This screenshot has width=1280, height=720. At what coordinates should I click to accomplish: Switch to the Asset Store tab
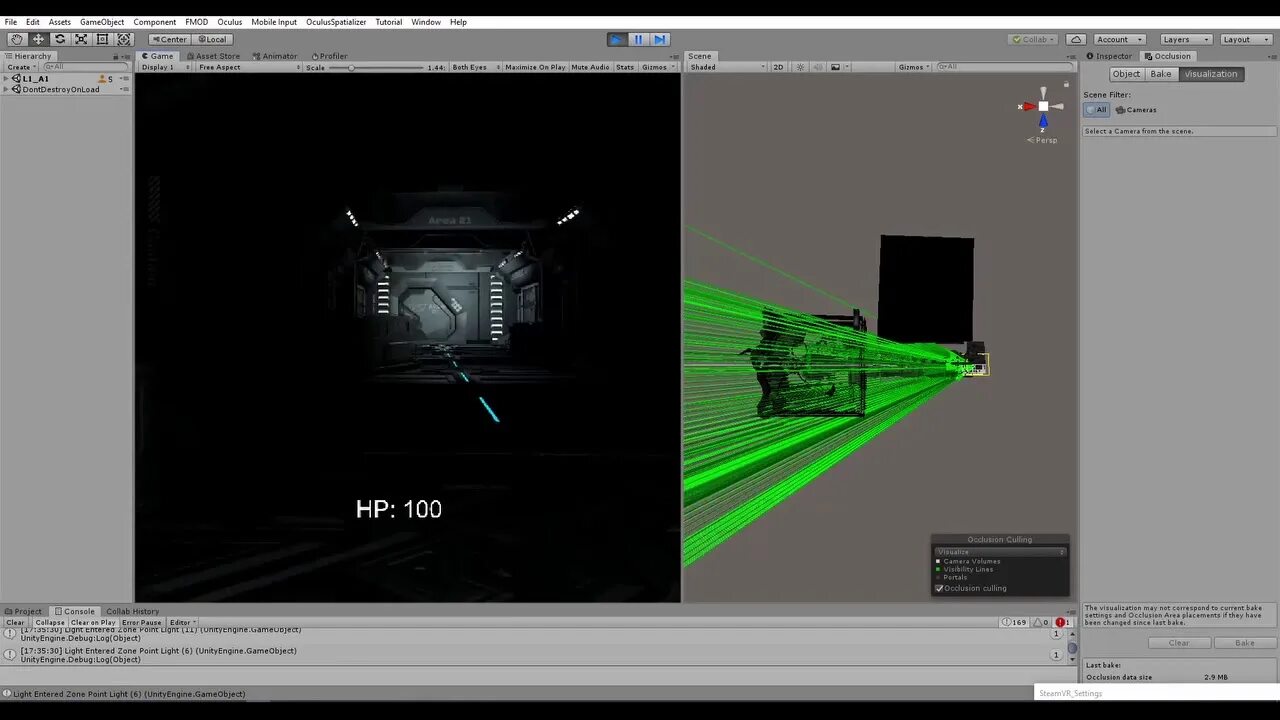(213, 56)
